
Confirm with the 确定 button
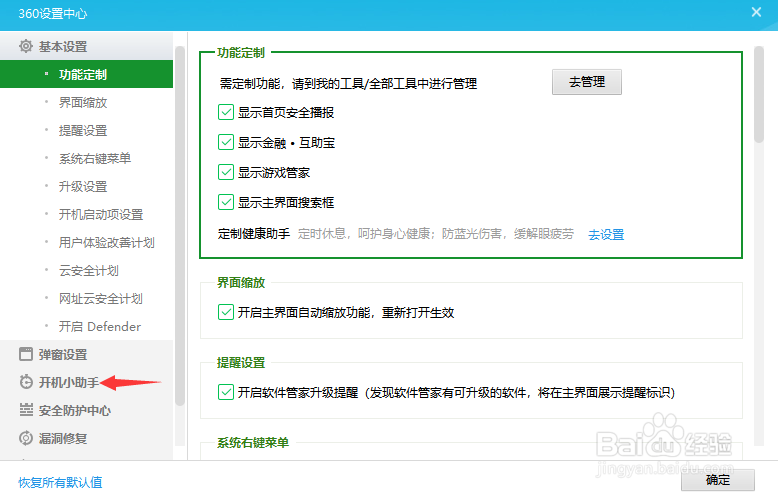(x=717, y=480)
